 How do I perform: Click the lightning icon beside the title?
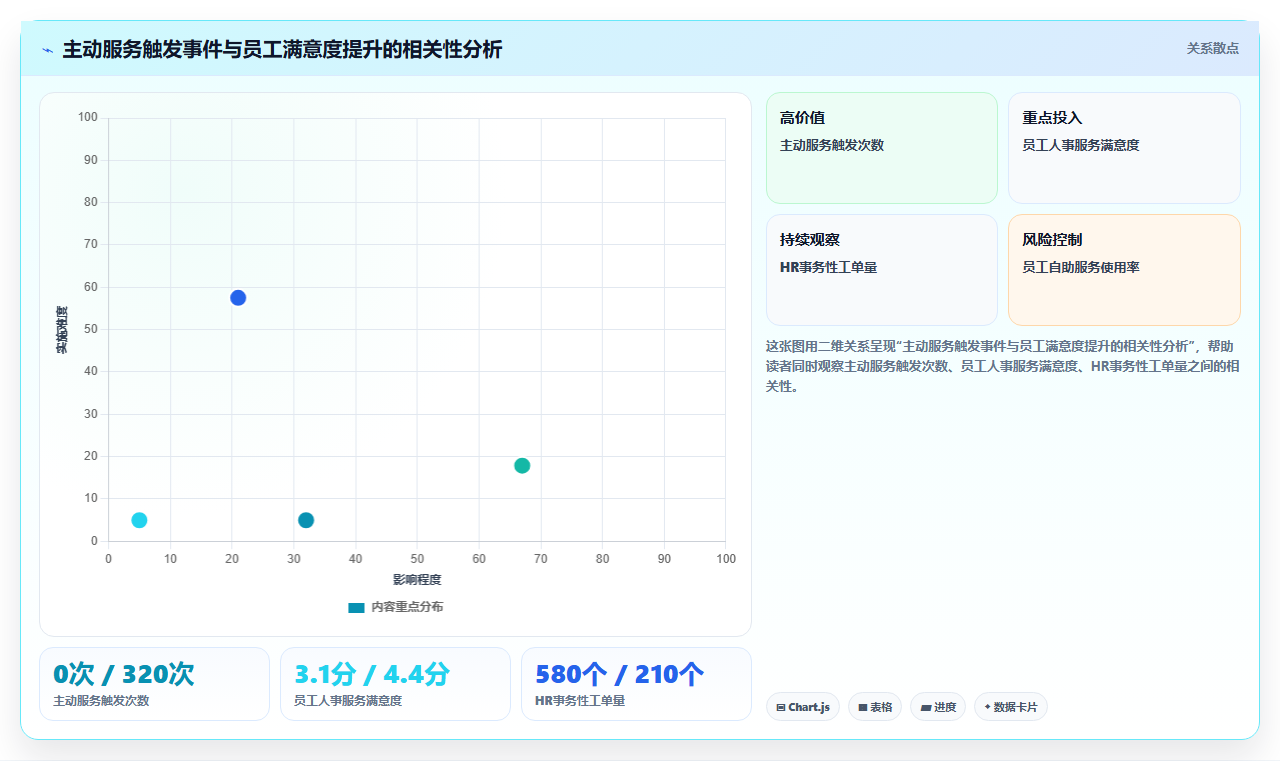coord(48,49)
